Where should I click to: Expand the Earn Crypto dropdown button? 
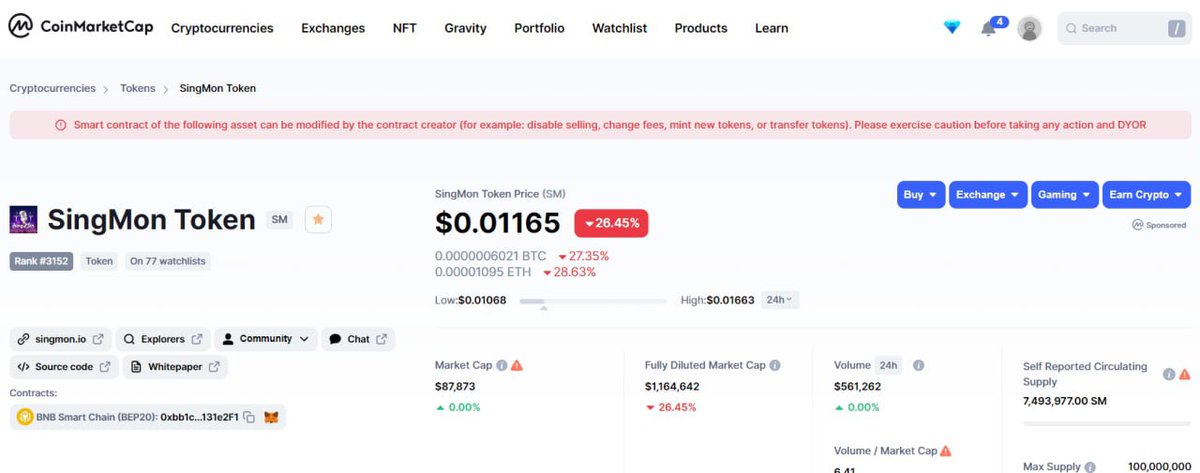click(x=1146, y=195)
